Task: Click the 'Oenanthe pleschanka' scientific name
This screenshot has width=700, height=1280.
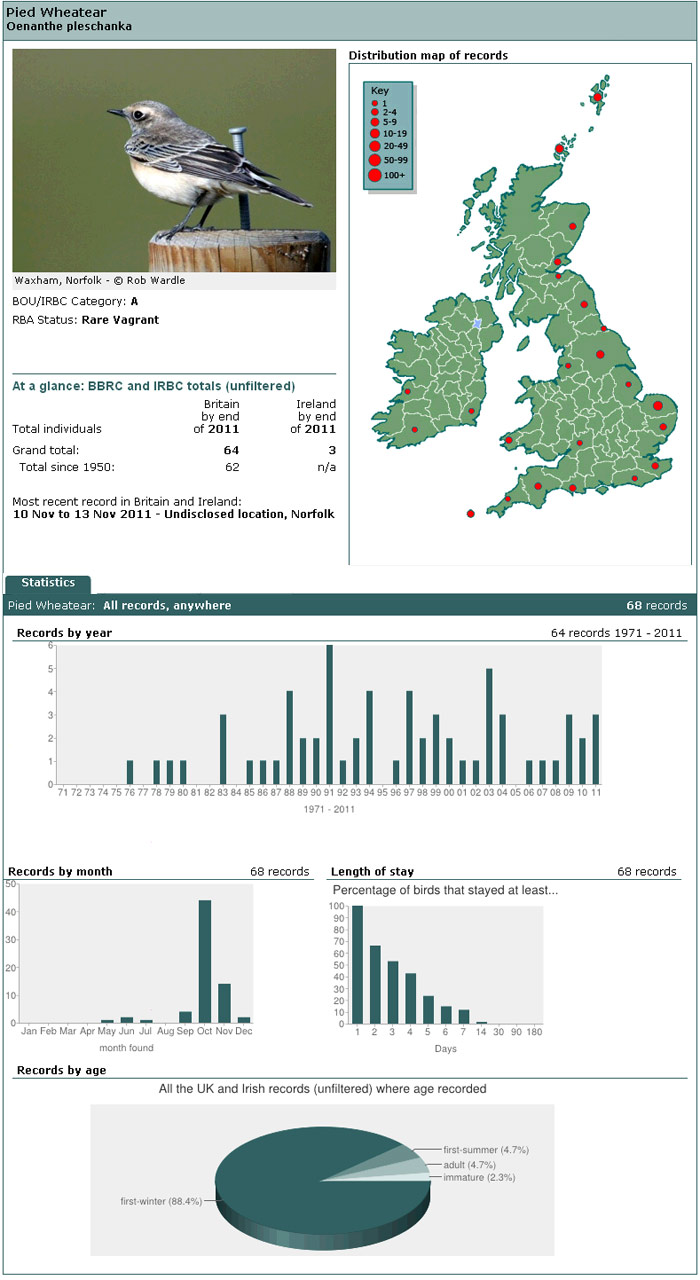Action: coord(69,26)
